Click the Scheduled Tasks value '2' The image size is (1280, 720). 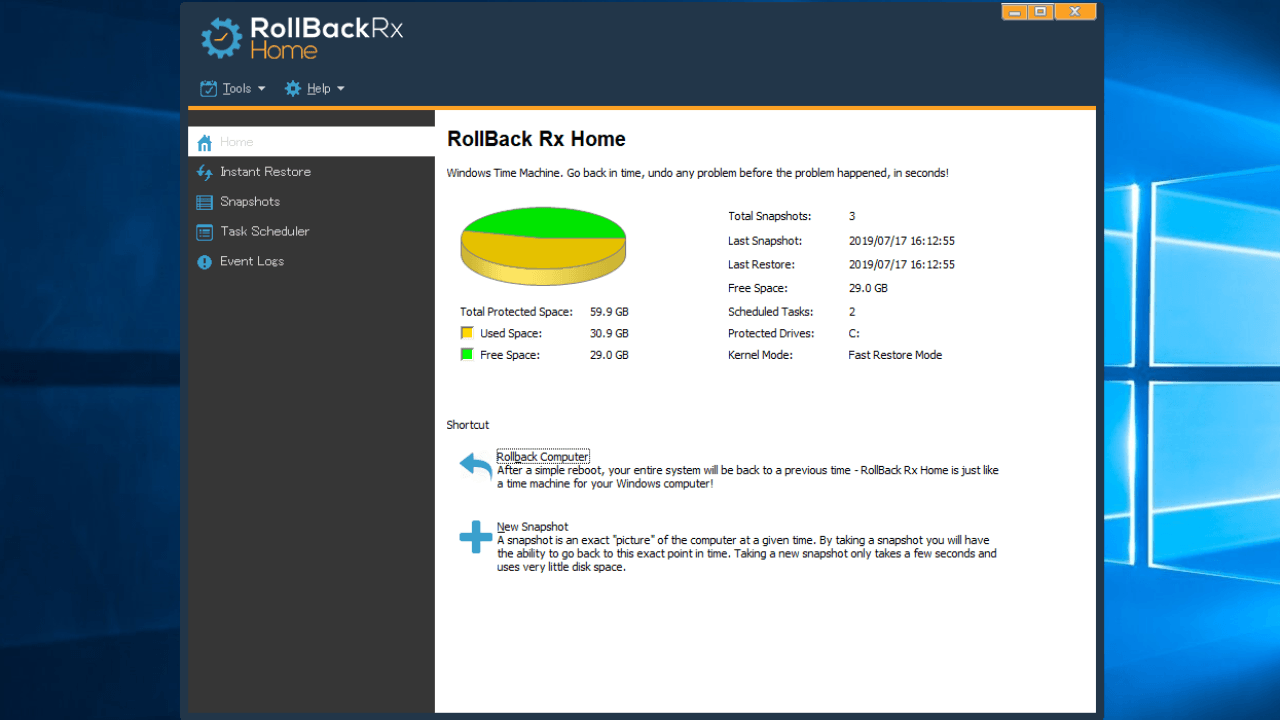coord(852,312)
